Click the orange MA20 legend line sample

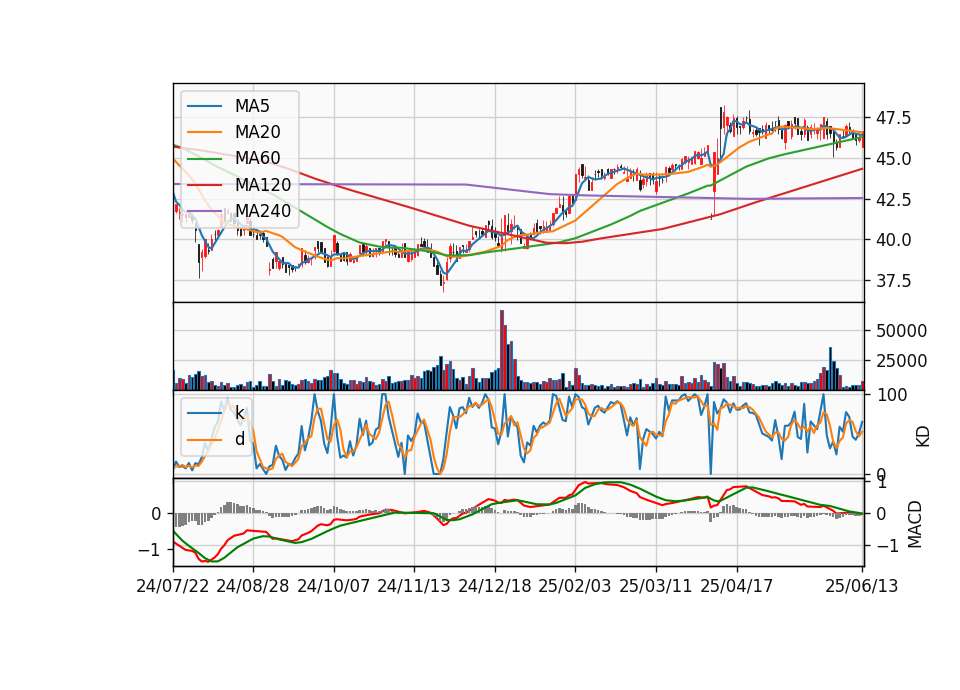click(x=204, y=132)
